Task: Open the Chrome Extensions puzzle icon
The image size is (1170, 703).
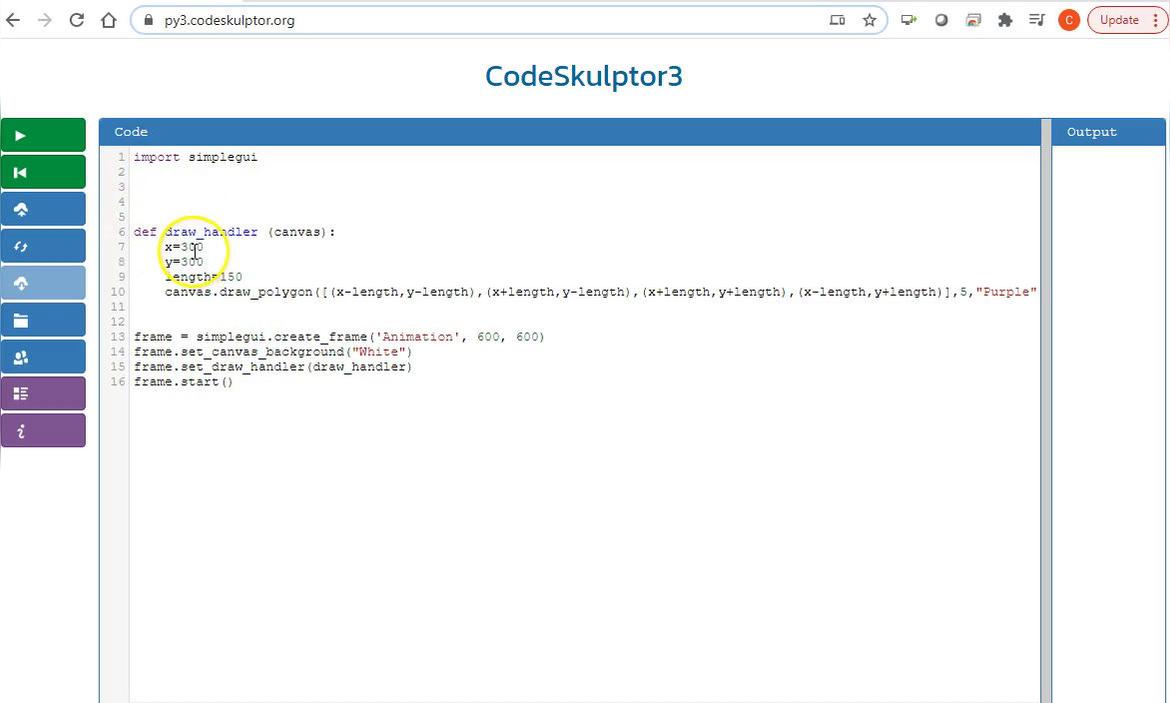Action: coord(1005,20)
